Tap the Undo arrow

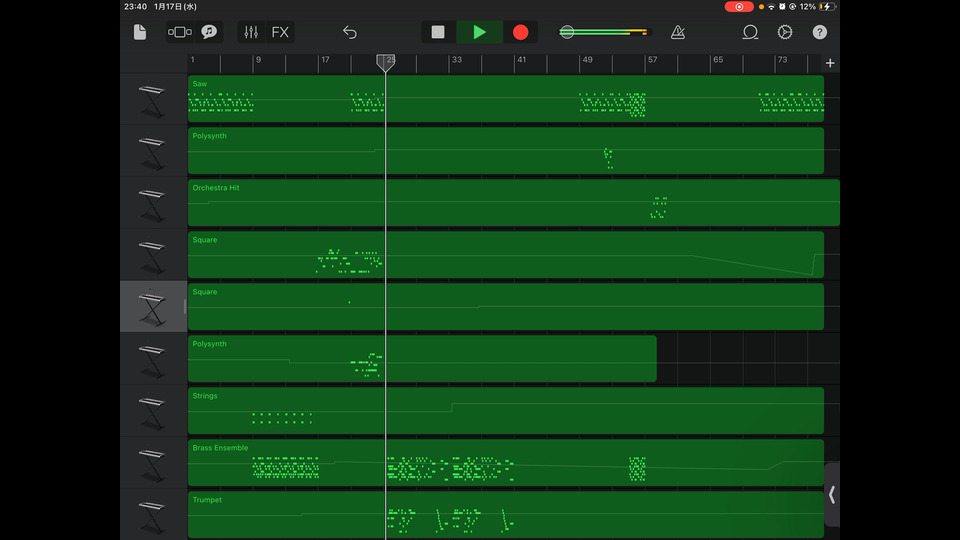pos(350,32)
